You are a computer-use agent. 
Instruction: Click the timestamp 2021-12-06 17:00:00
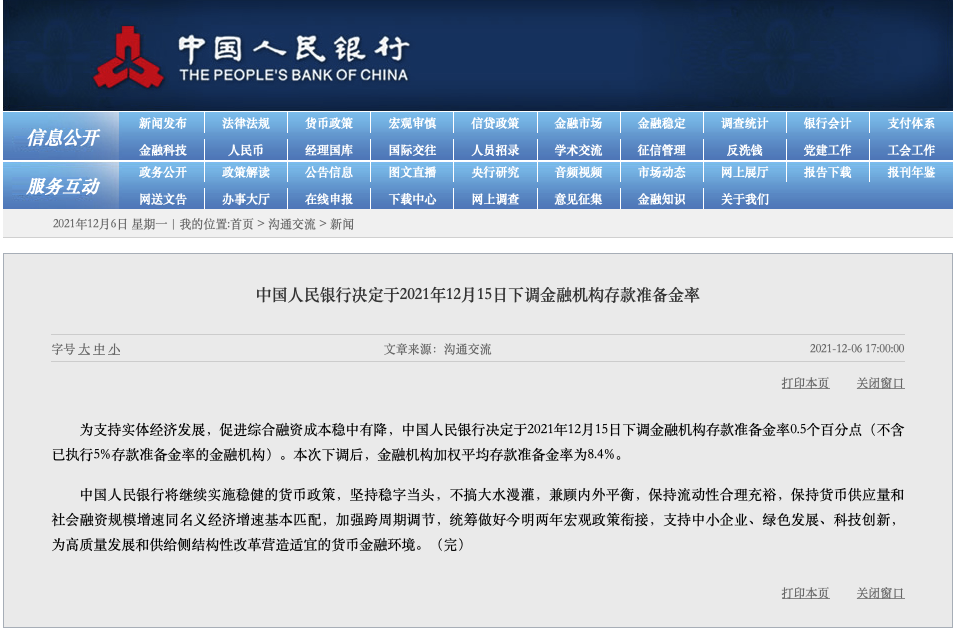coord(857,349)
